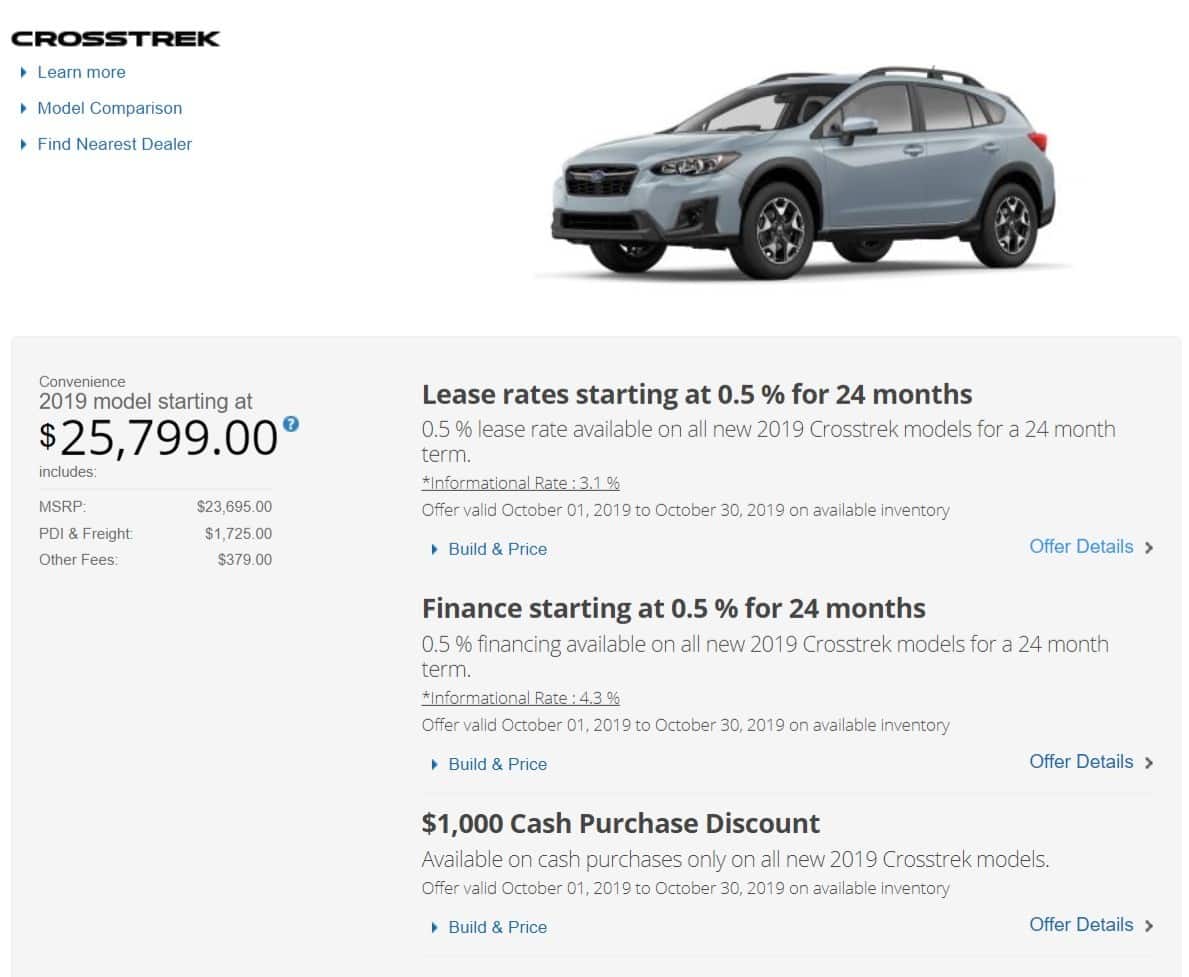Click the CROSSTREK model logo

[115, 39]
